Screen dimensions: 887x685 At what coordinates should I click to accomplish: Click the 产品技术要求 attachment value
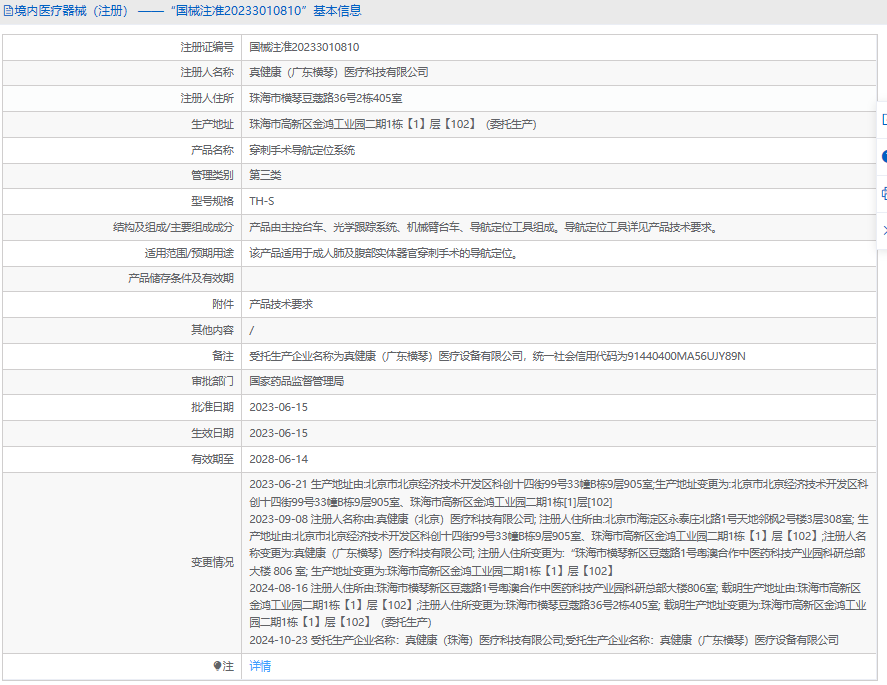point(281,304)
